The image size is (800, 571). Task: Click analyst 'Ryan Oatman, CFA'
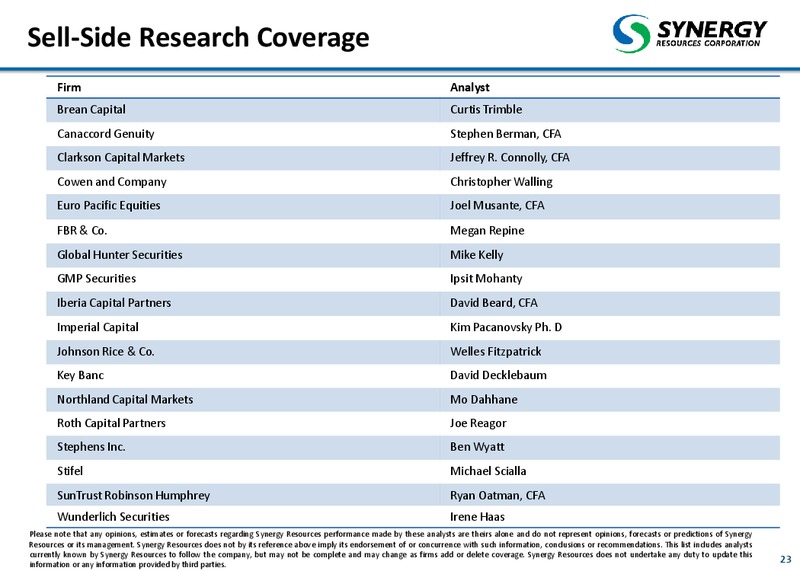[497, 495]
